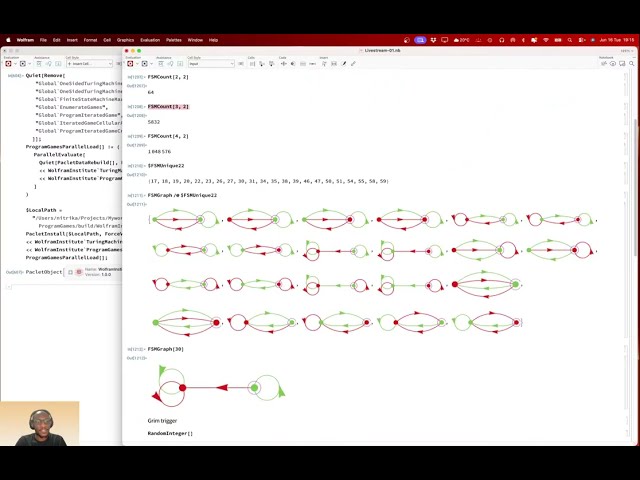Expand the PacletObject summary toggle icon
This screenshot has width=640, height=480.
click(x=70, y=272)
